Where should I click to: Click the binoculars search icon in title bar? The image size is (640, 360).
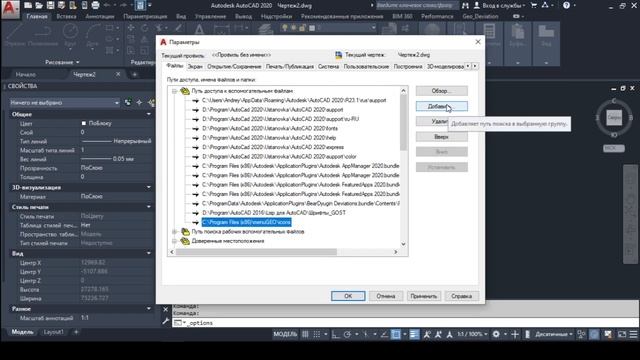(x=465, y=5)
